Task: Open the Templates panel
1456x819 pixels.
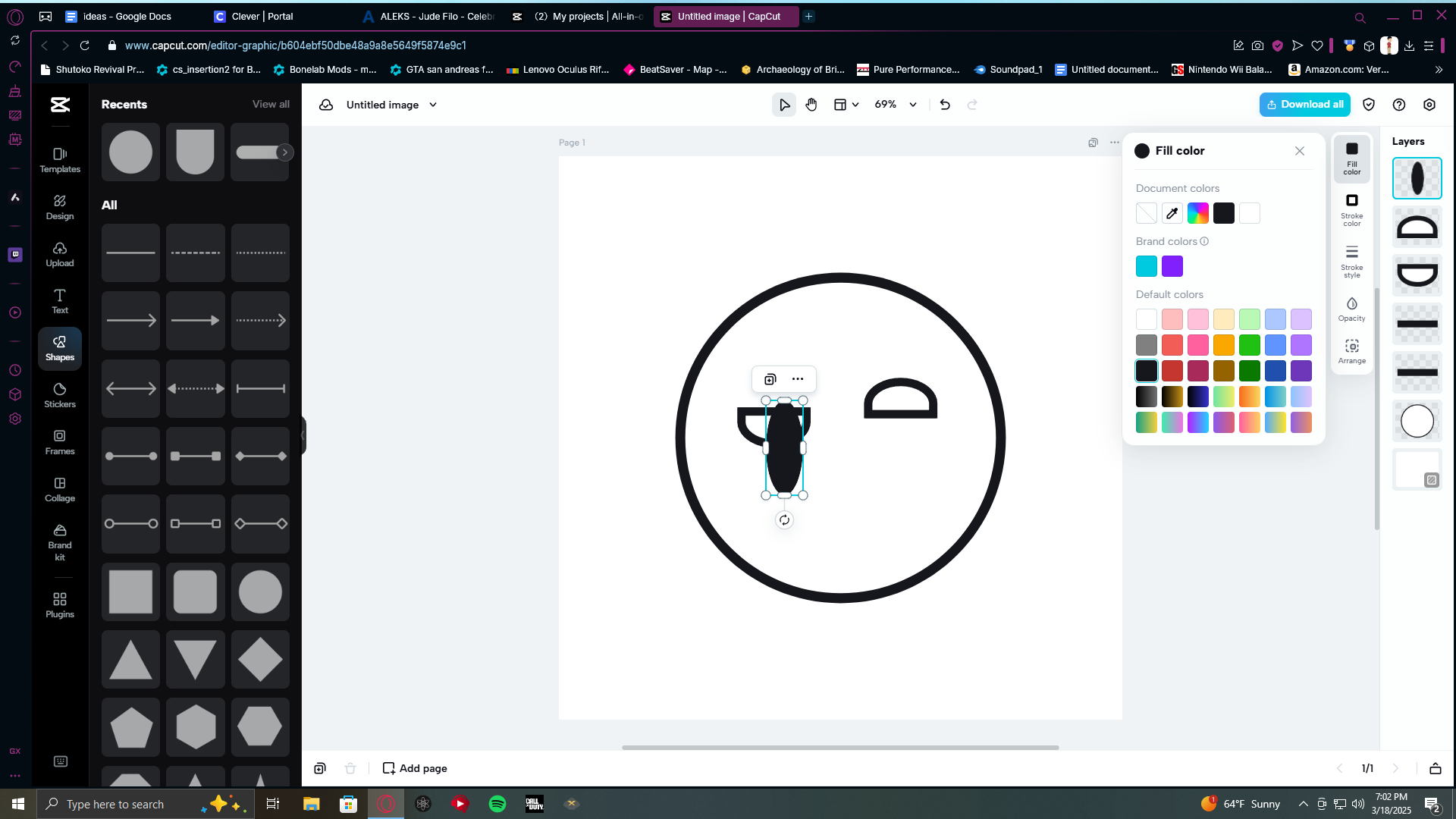Action: coord(60,160)
